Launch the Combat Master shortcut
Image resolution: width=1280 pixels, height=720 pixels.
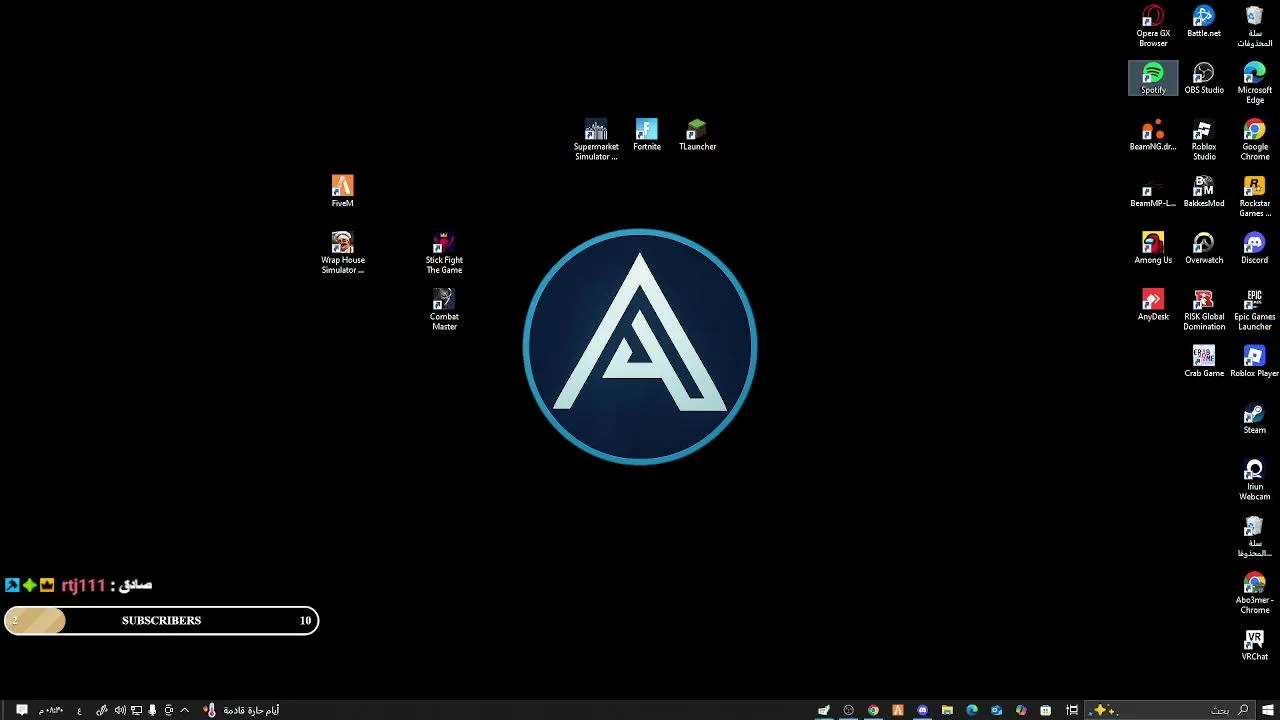(x=444, y=310)
